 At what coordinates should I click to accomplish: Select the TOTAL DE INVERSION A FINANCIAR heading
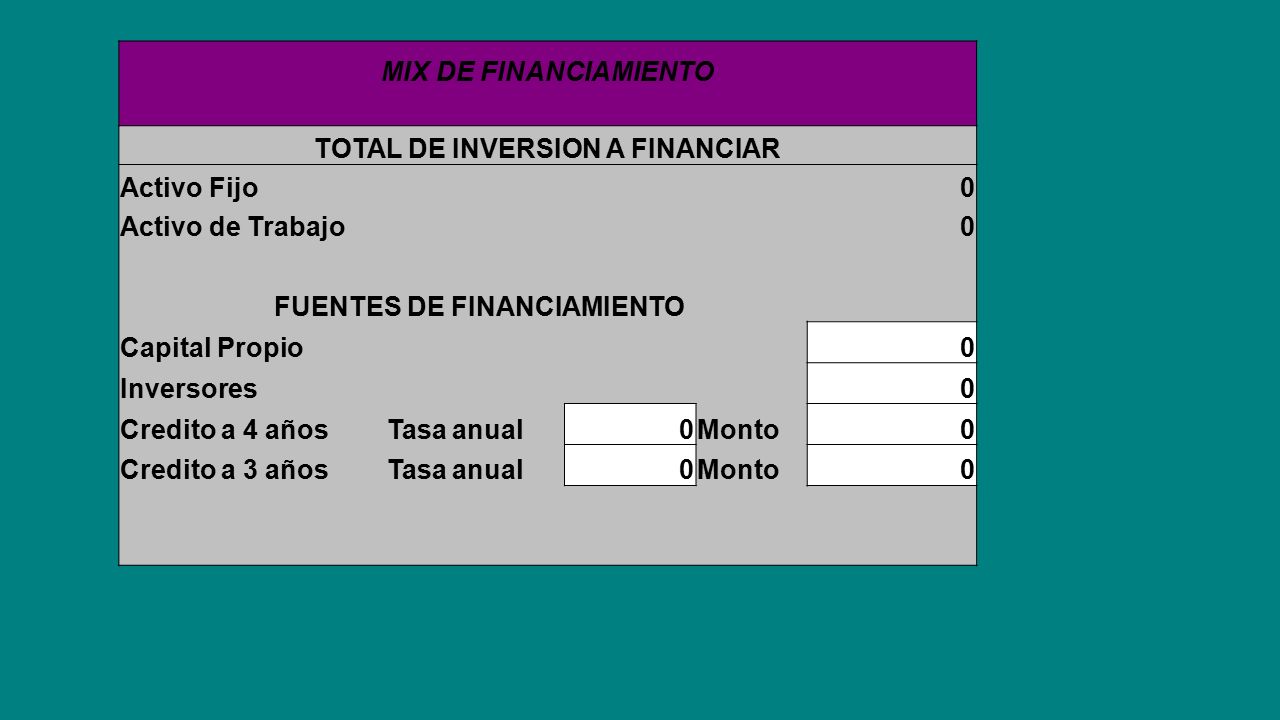click(547, 149)
